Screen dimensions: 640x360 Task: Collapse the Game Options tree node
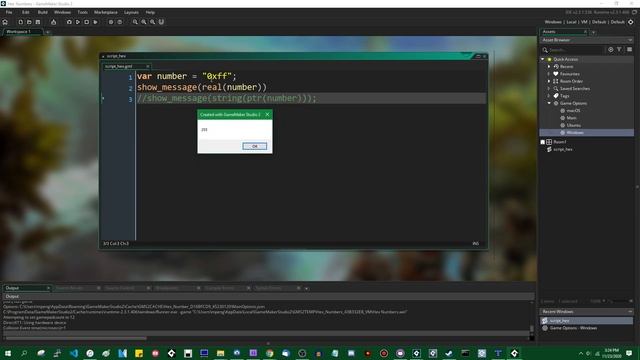click(x=549, y=103)
